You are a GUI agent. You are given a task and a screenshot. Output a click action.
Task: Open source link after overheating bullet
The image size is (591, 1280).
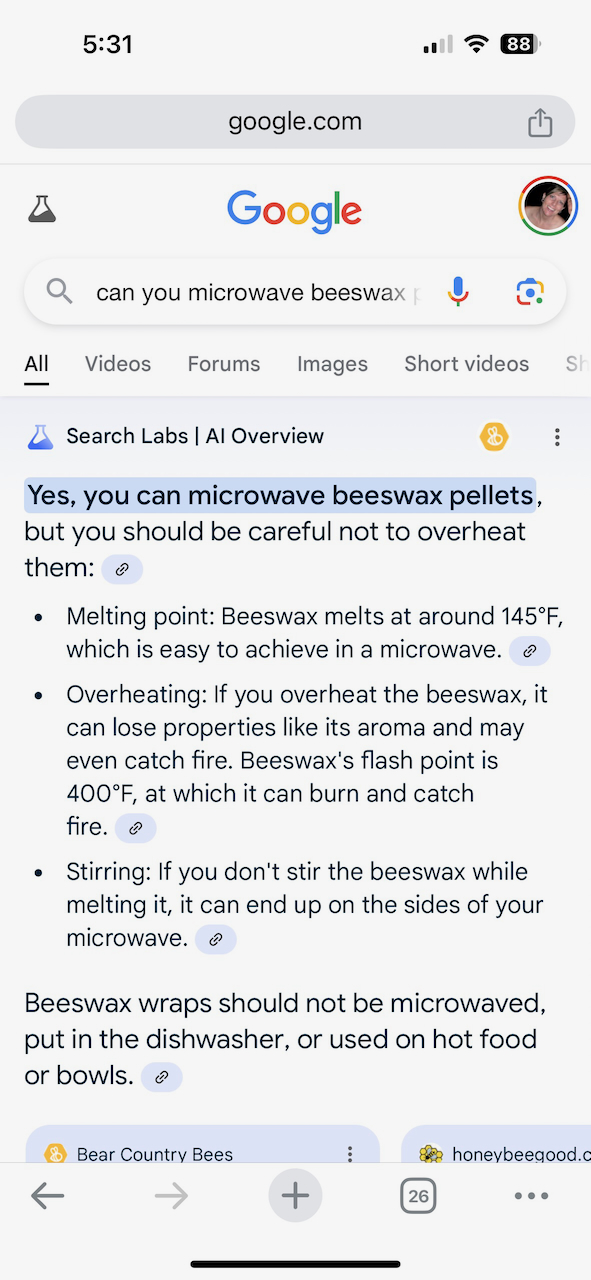click(x=136, y=828)
